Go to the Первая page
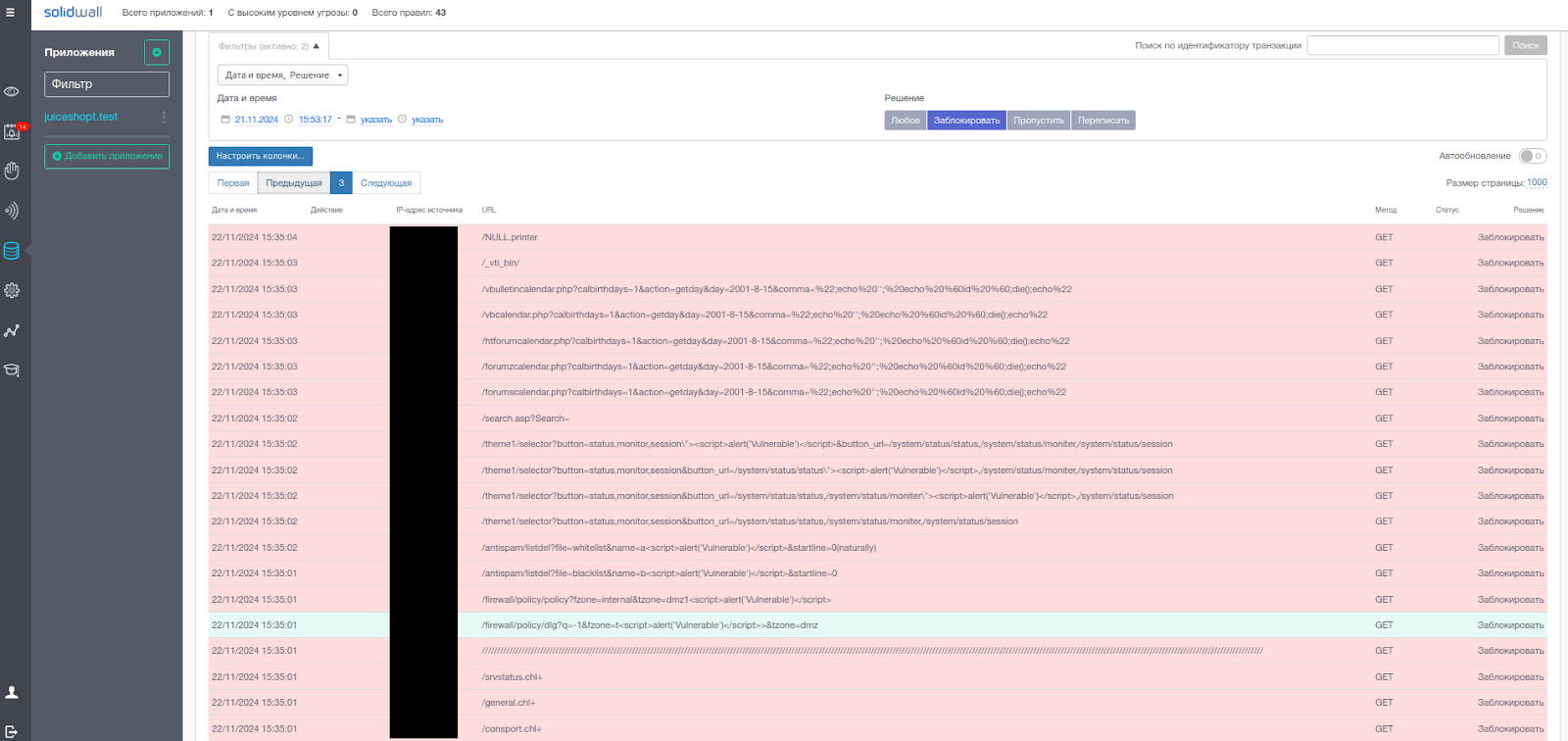 [233, 183]
